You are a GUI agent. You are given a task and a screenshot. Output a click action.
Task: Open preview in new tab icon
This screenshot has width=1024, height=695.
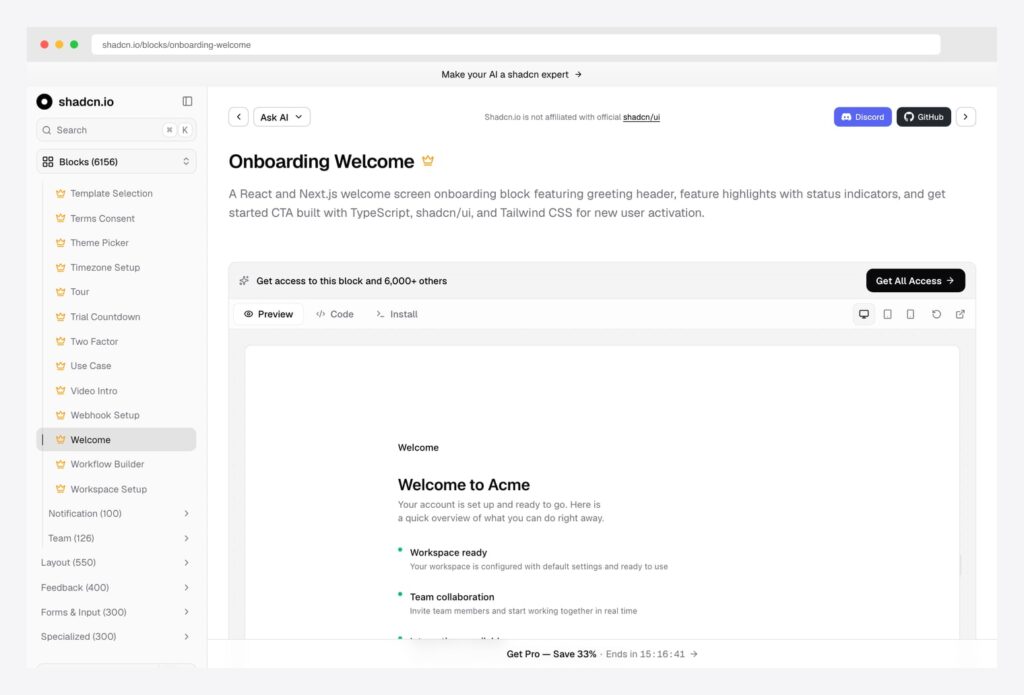960,314
